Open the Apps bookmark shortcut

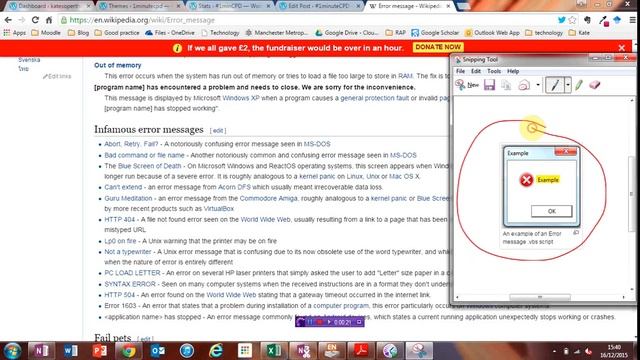point(14,33)
